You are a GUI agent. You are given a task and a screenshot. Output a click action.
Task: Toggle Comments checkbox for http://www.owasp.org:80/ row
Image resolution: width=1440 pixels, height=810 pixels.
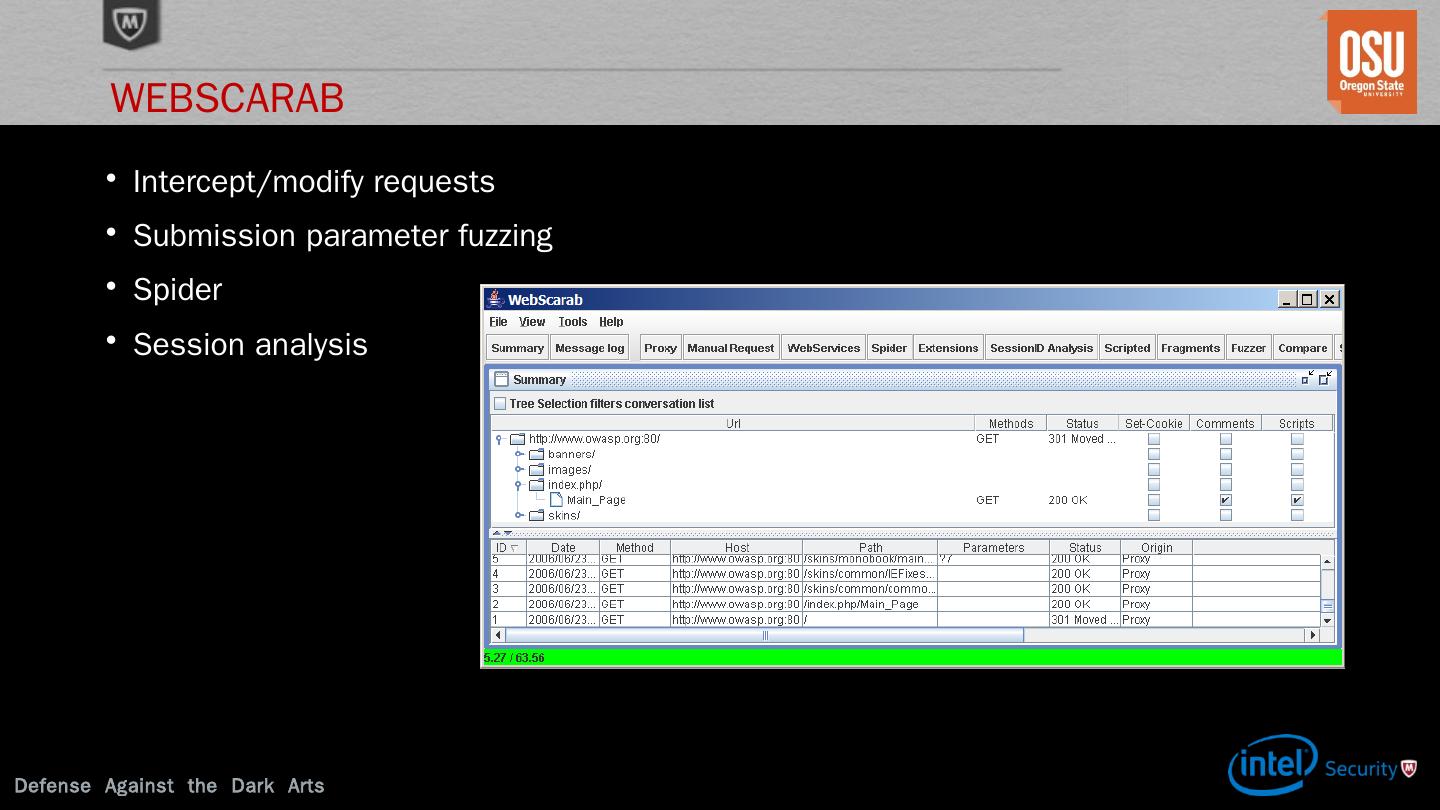coord(1226,439)
